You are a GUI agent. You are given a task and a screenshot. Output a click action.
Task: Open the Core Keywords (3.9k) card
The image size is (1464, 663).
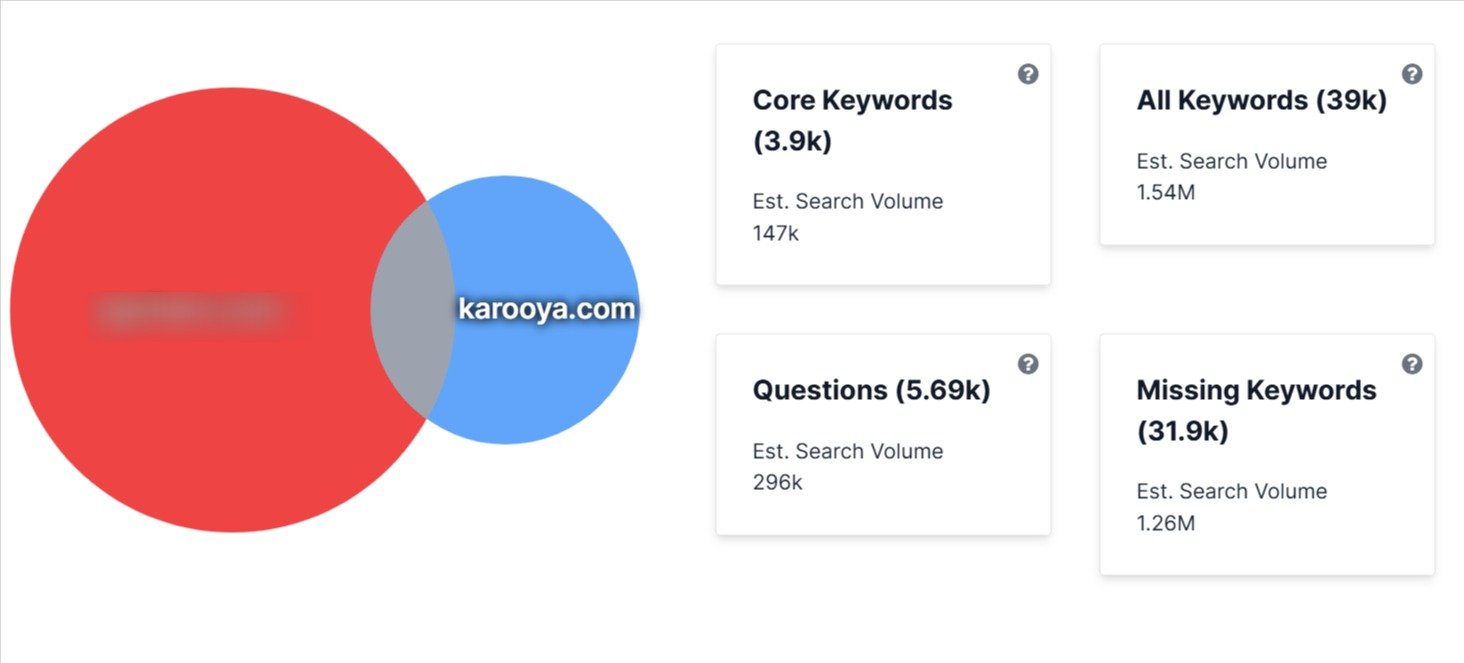click(x=852, y=120)
